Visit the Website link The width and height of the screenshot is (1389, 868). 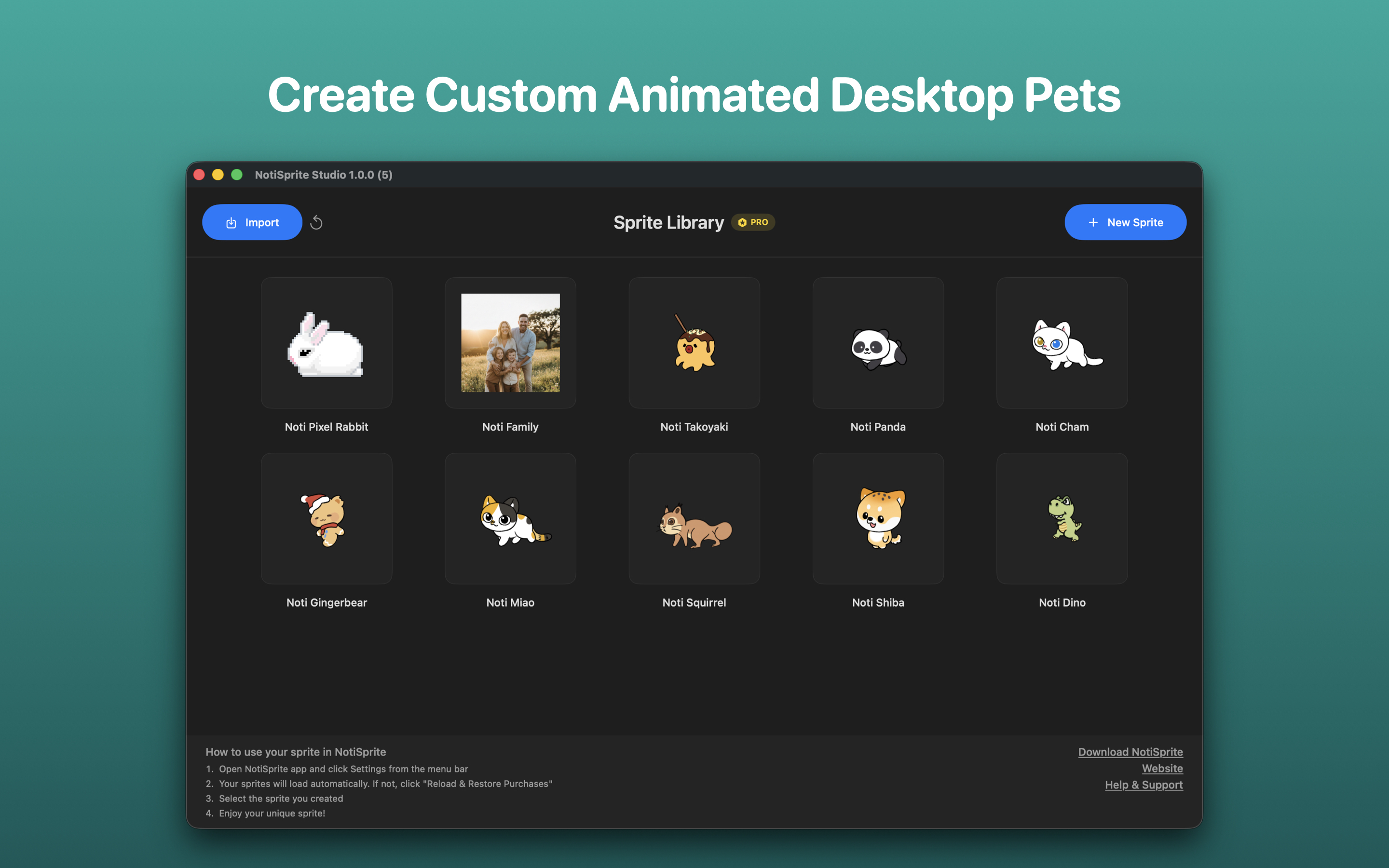tap(1162, 768)
